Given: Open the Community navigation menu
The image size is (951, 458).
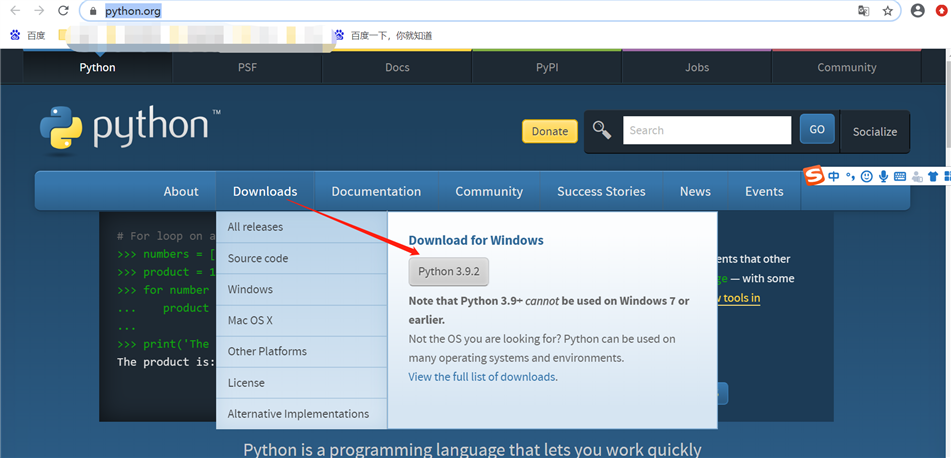Looking at the screenshot, I should pyautogui.click(x=489, y=191).
